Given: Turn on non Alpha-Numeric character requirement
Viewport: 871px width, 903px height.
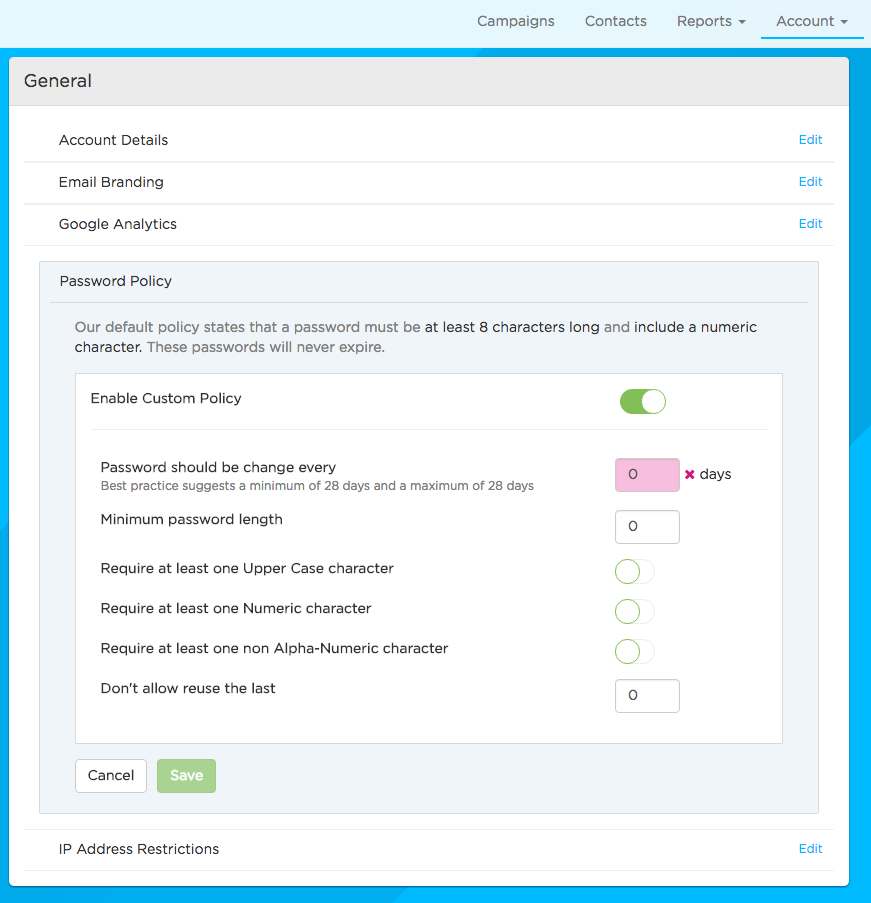Looking at the screenshot, I should 634,651.
